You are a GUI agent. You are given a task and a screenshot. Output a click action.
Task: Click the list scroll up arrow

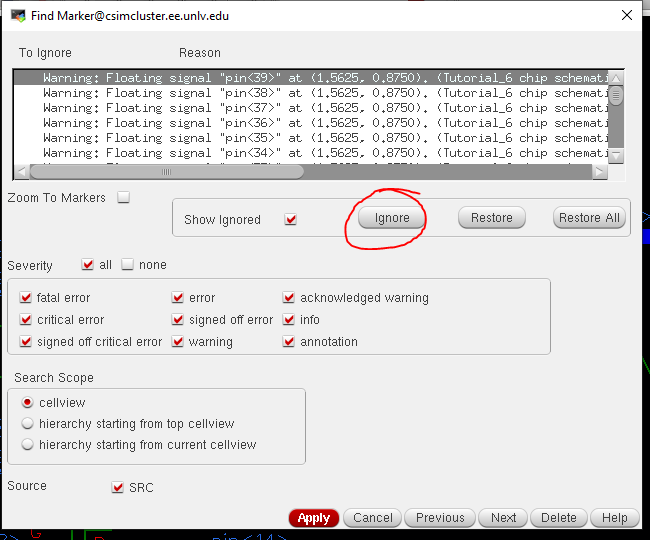click(616, 78)
